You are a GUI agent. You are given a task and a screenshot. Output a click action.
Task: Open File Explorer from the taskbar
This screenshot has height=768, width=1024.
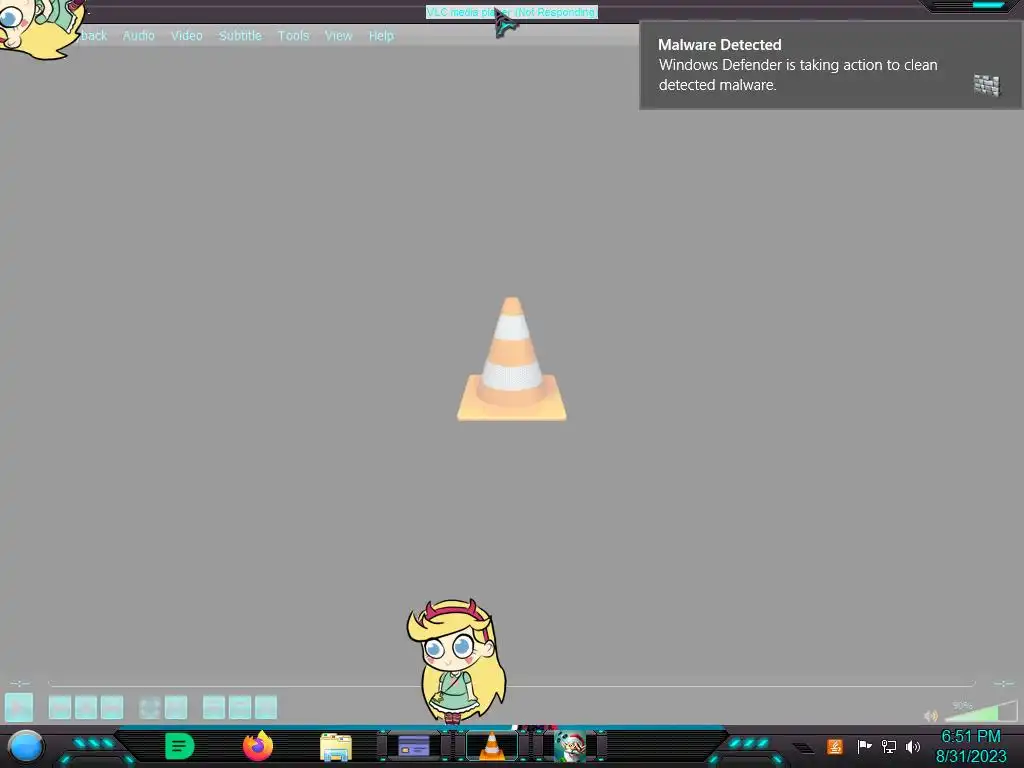tap(336, 747)
